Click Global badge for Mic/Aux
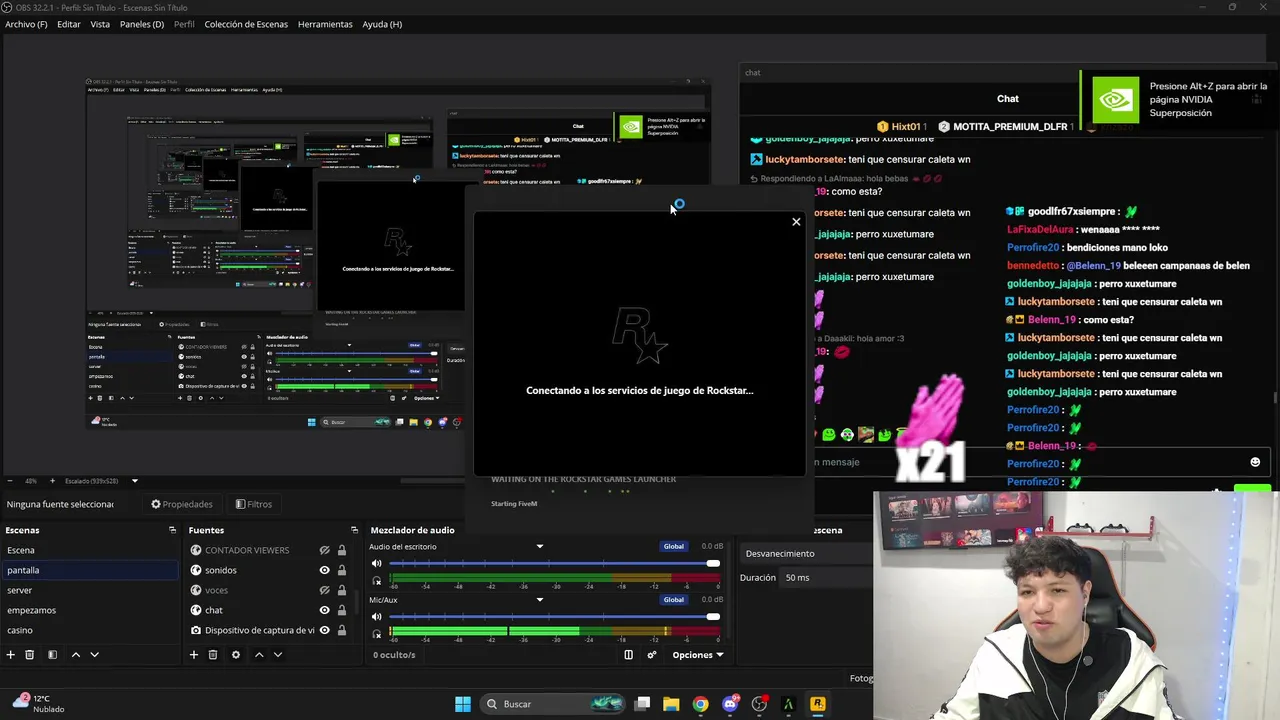Viewport: 1280px width, 720px height. (674, 600)
